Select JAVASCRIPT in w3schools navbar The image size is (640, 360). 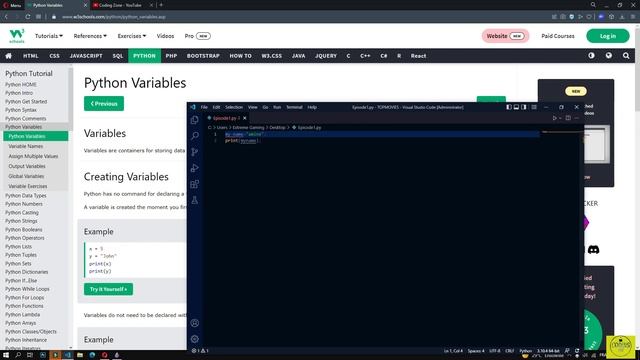[x=86, y=56]
